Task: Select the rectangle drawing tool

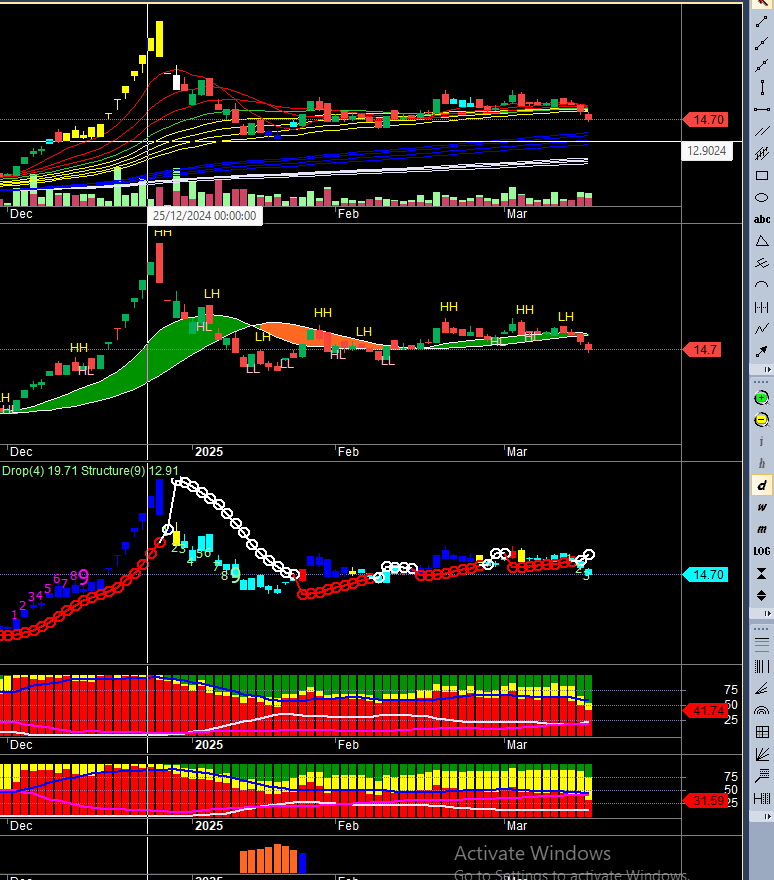Action: coord(761,176)
